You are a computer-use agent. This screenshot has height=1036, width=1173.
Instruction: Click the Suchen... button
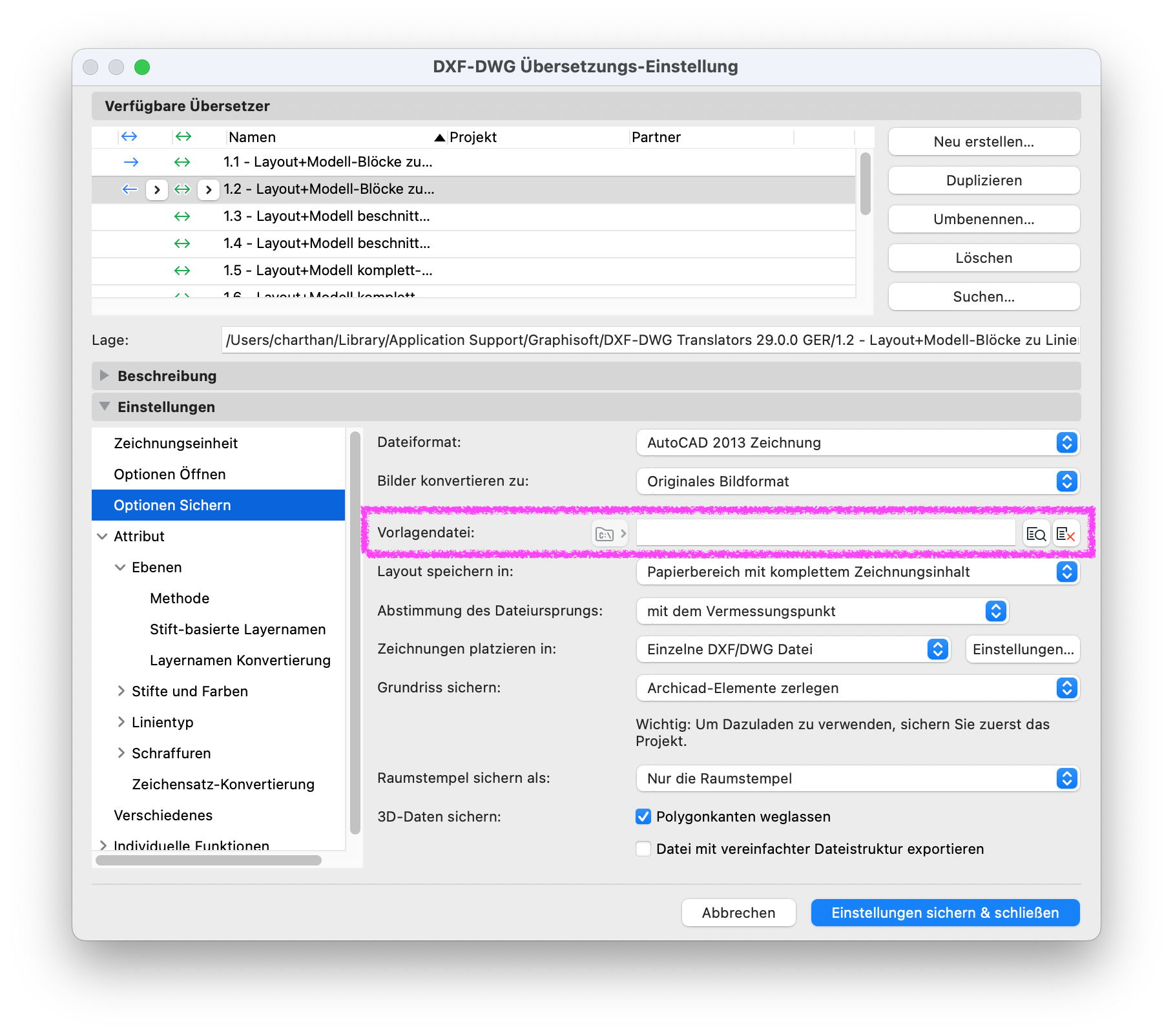pyautogui.click(x=984, y=296)
